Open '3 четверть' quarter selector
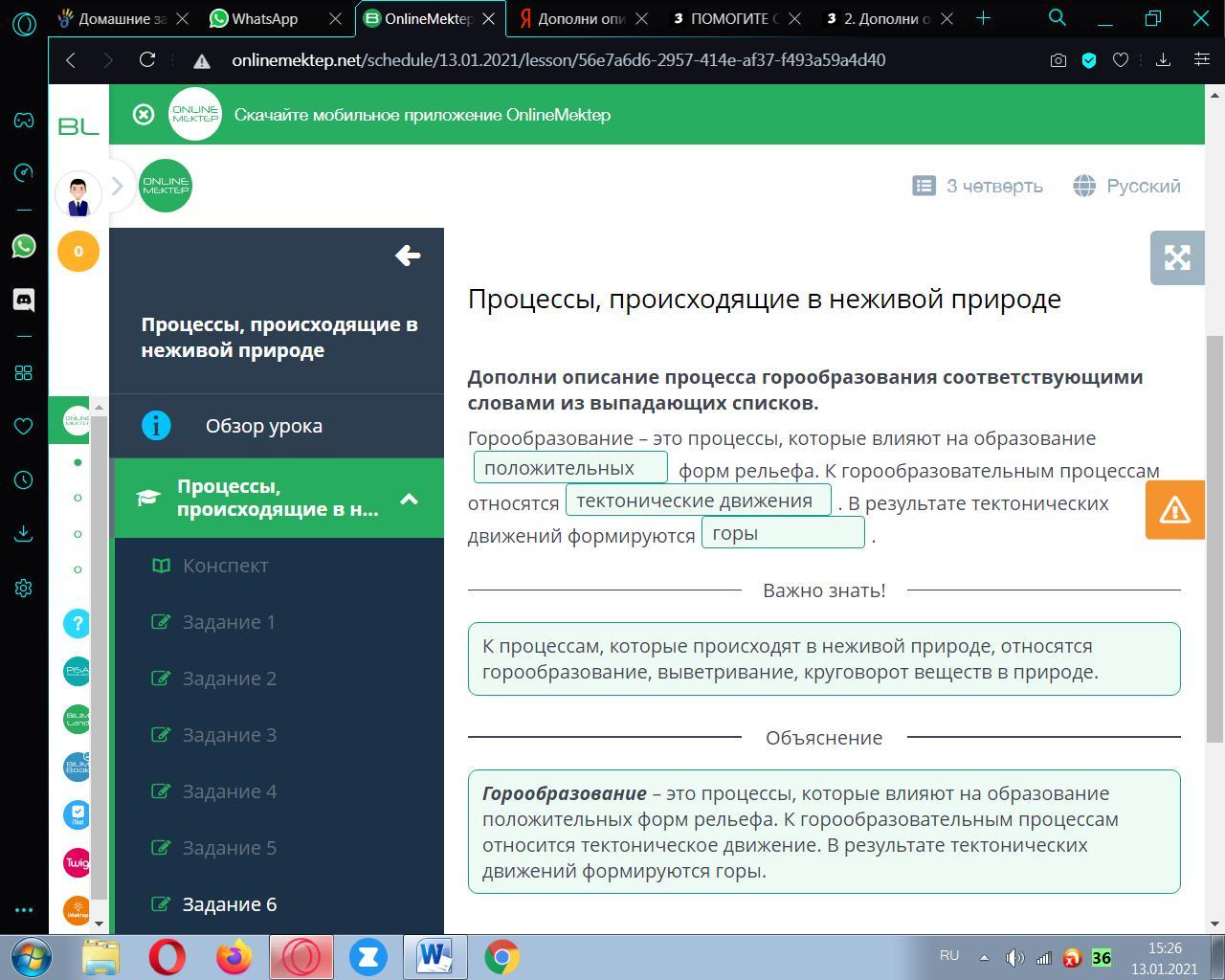The image size is (1225, 980). (x=977, y=186)
